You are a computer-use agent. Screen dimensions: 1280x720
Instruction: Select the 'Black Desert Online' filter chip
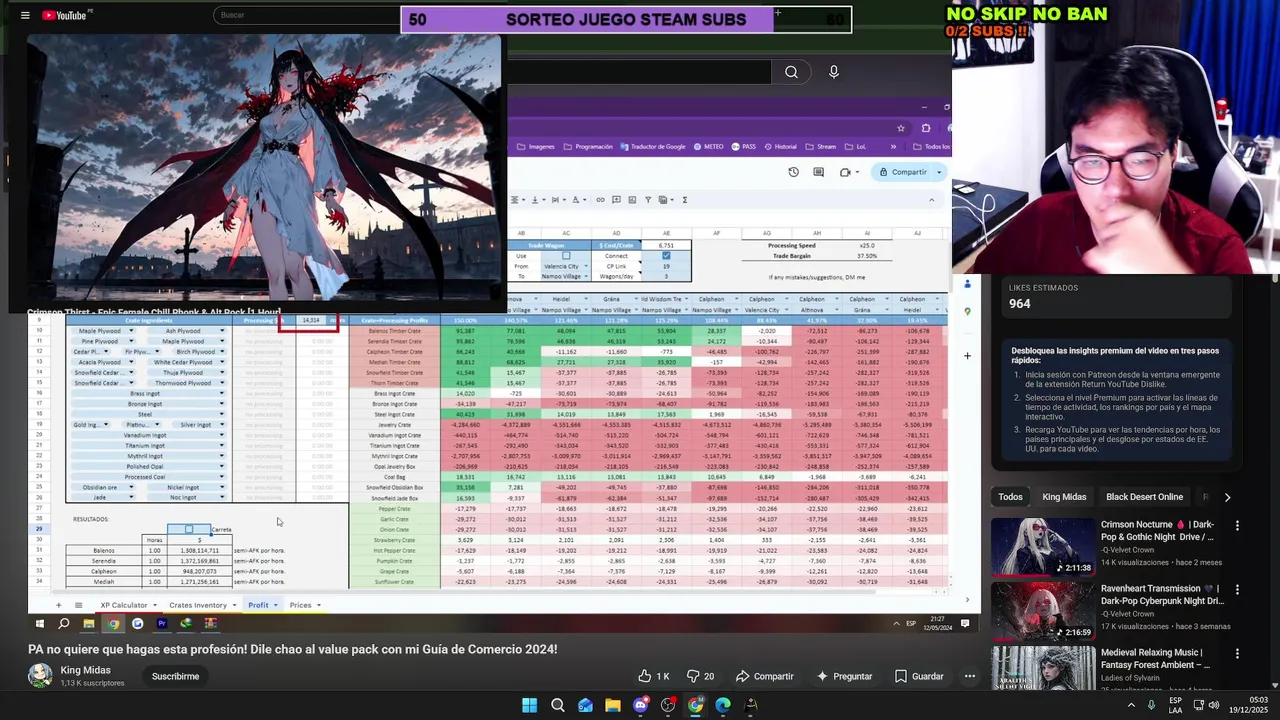pos(1144,497)
